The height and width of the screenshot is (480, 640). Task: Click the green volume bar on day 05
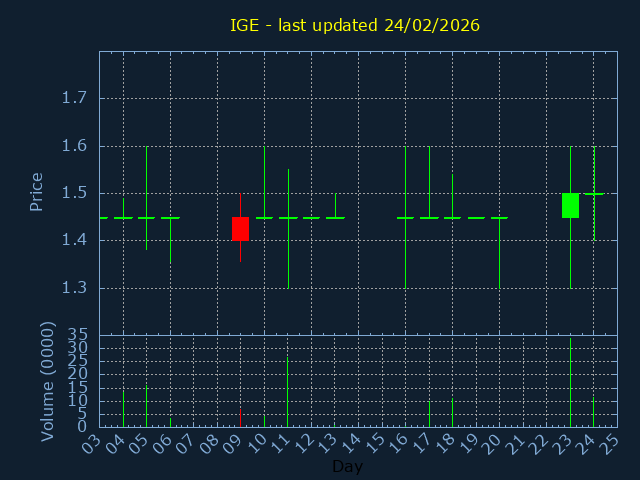pos(147,407)
